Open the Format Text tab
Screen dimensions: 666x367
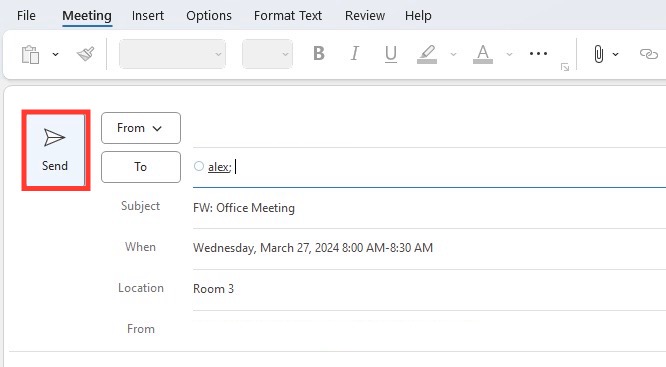coord(288,16)
